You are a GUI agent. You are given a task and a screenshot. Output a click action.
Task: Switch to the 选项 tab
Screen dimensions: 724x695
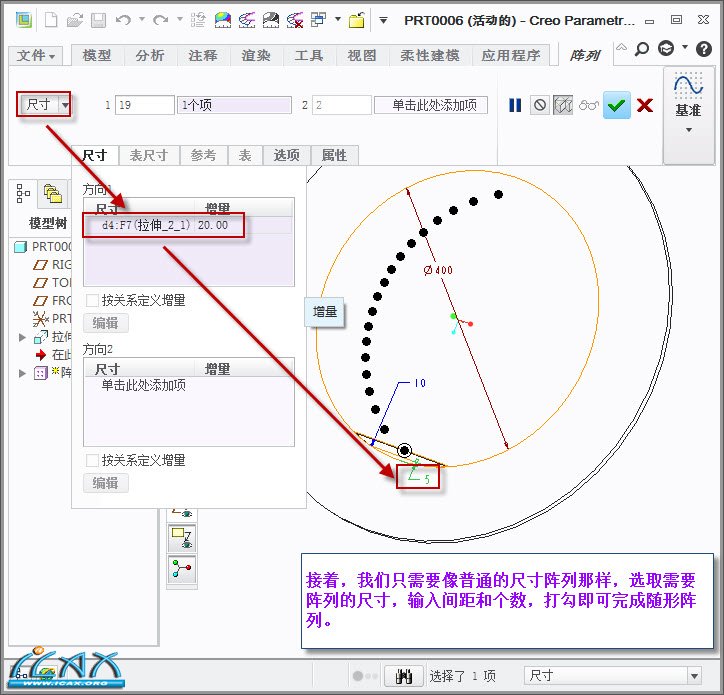pyautogui.click(x=287, y=155)
